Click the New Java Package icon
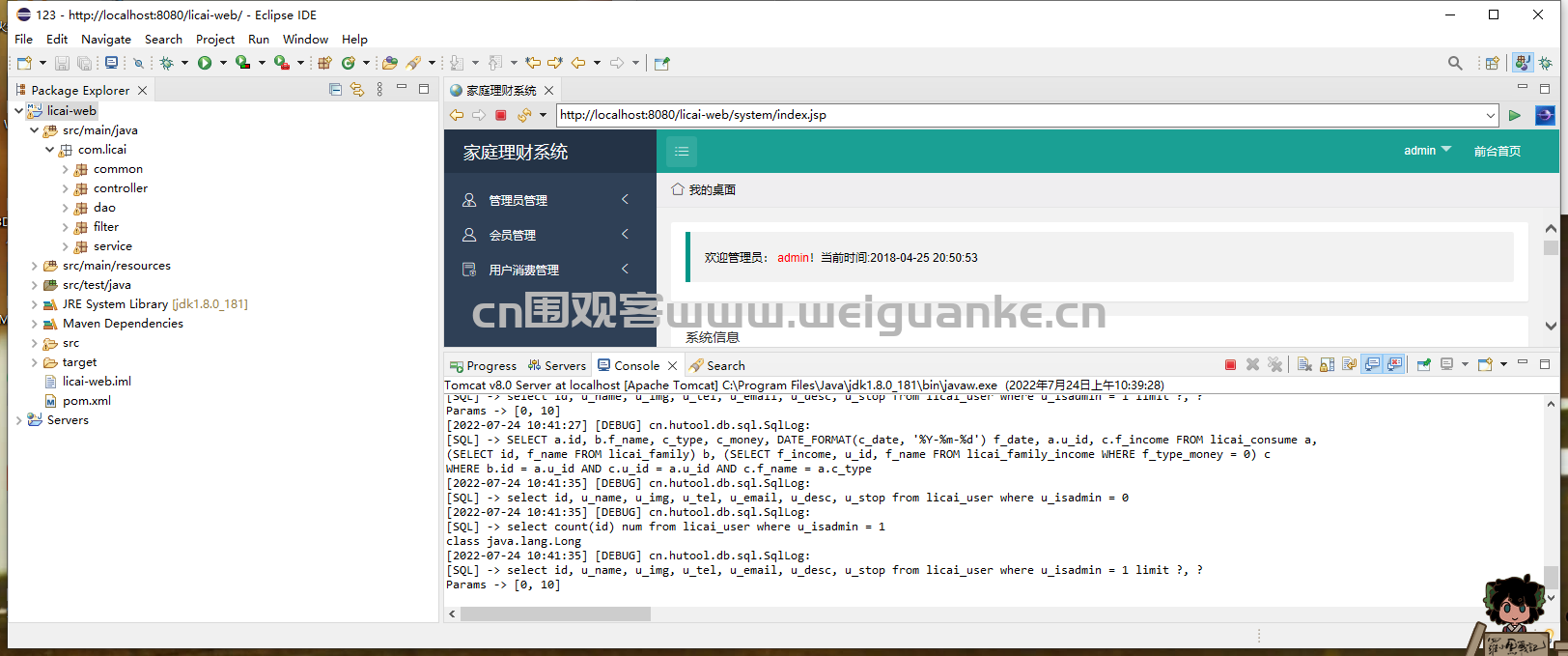This screenshot has width=1568, height=656. (x=324, y=63)
